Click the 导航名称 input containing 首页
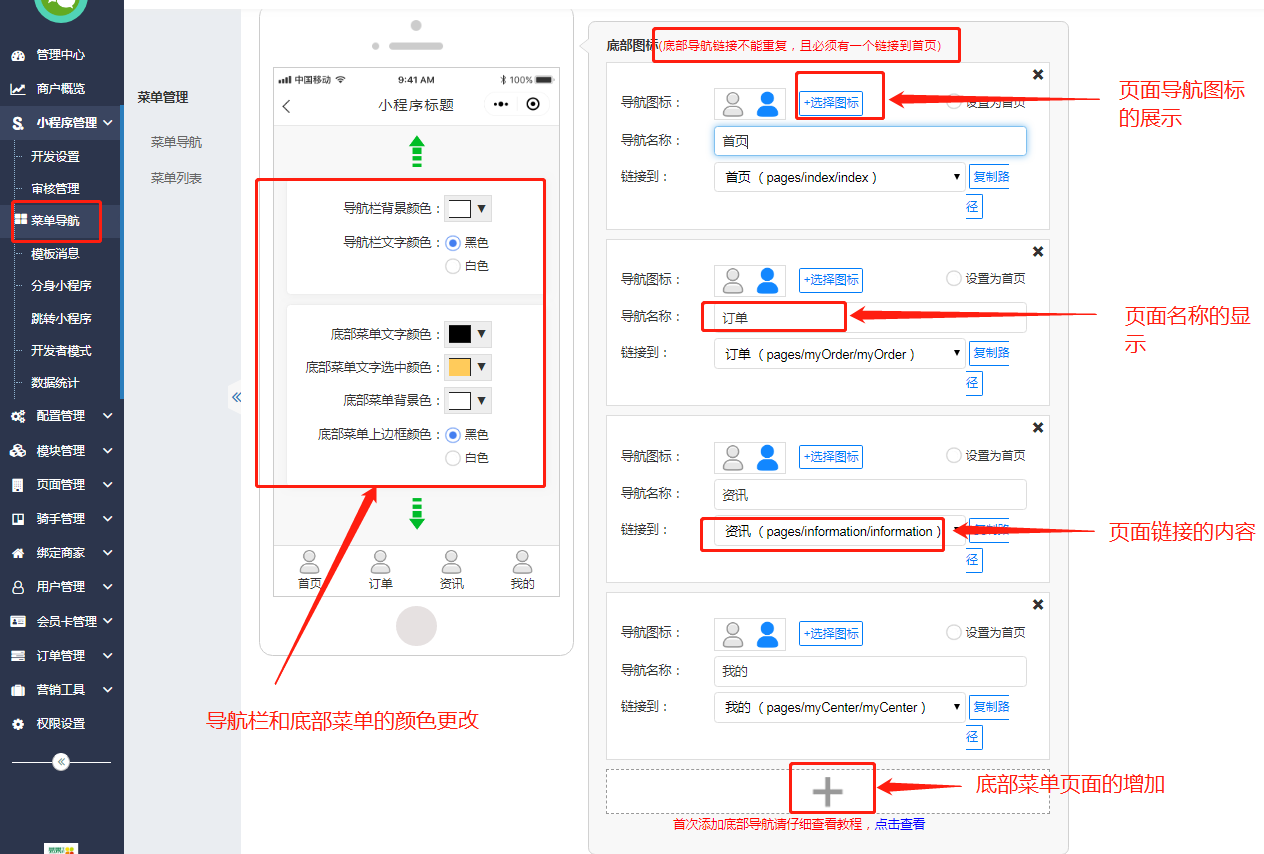This screenshot has width=1264, height=854. click(869, 140)
